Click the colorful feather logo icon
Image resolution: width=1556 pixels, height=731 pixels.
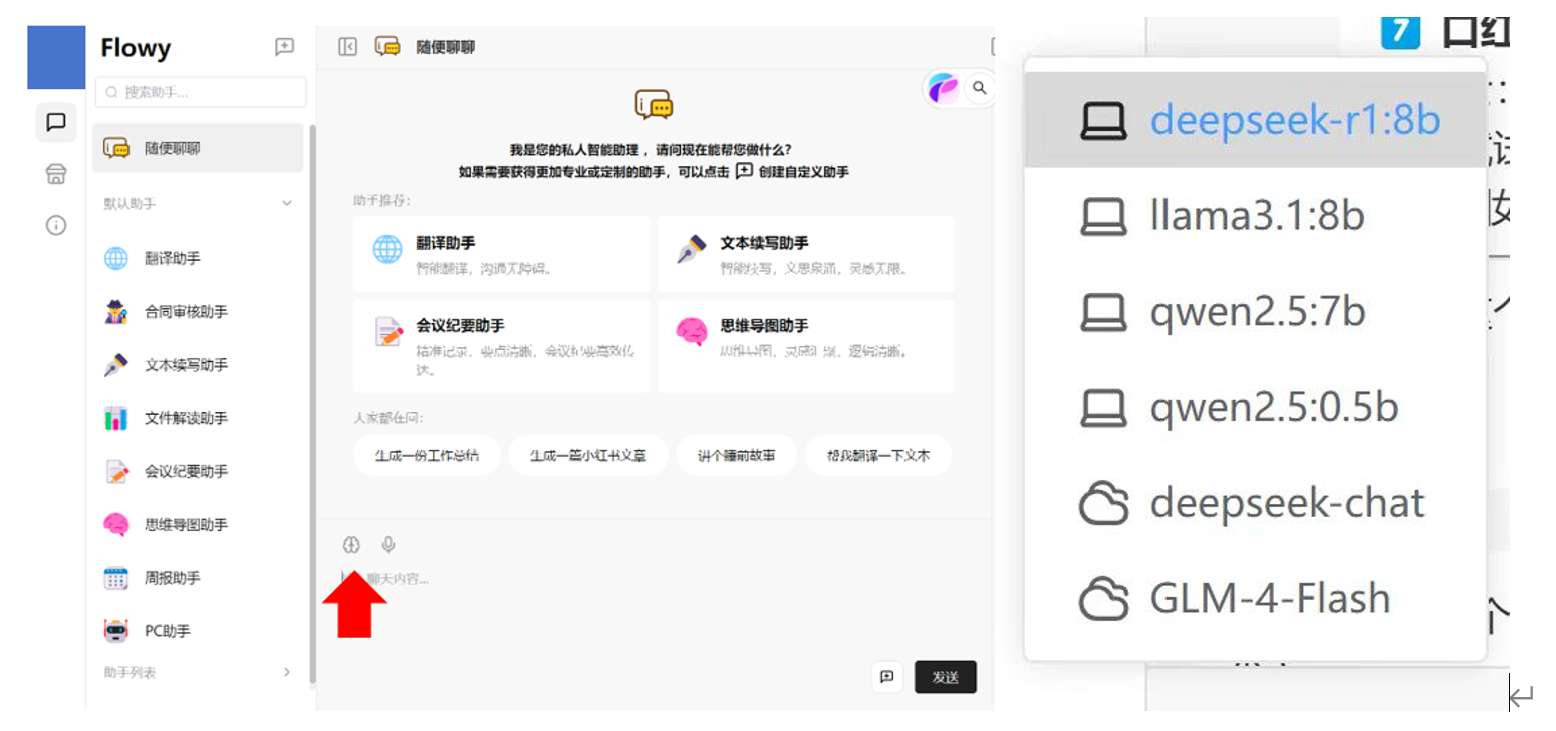942,88
